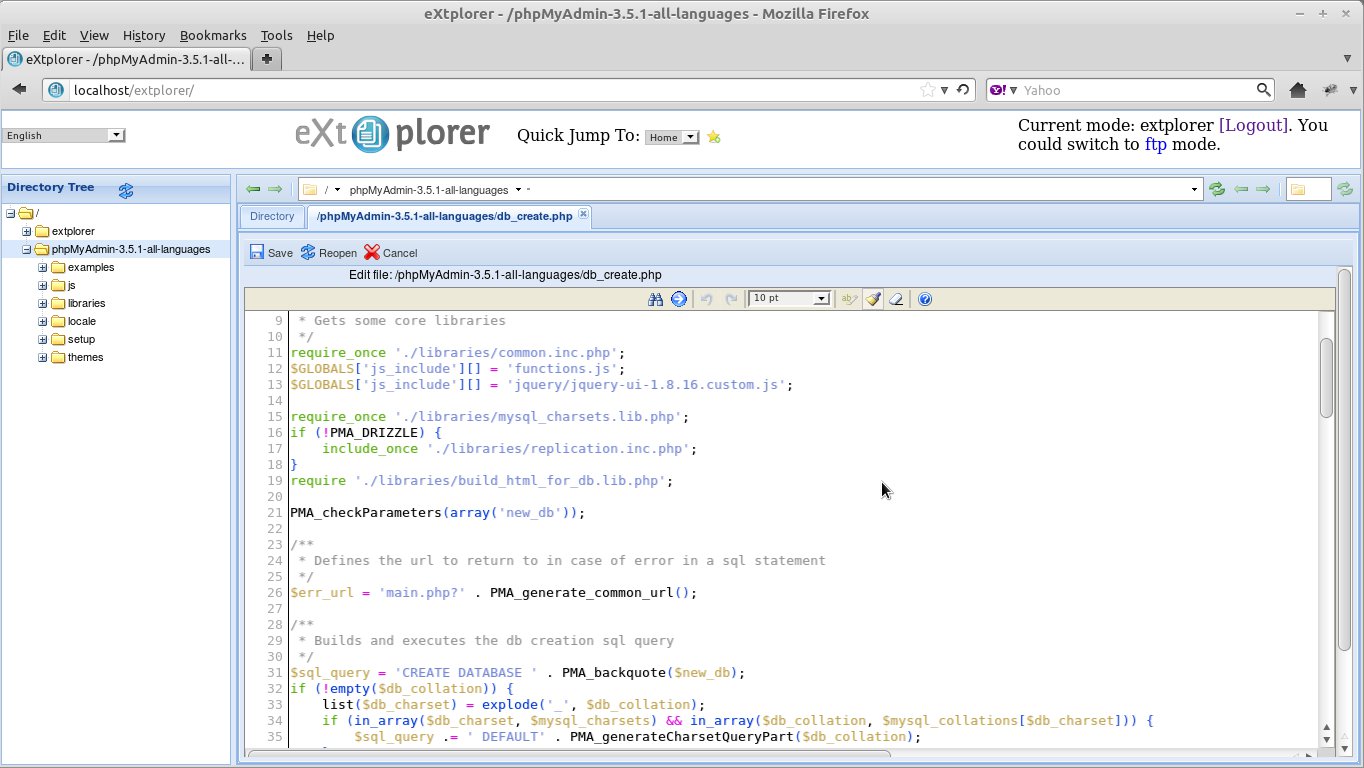Click the folder filter field at top right
Screen dimensions: 1364x768
click(x=1309, y=189)
